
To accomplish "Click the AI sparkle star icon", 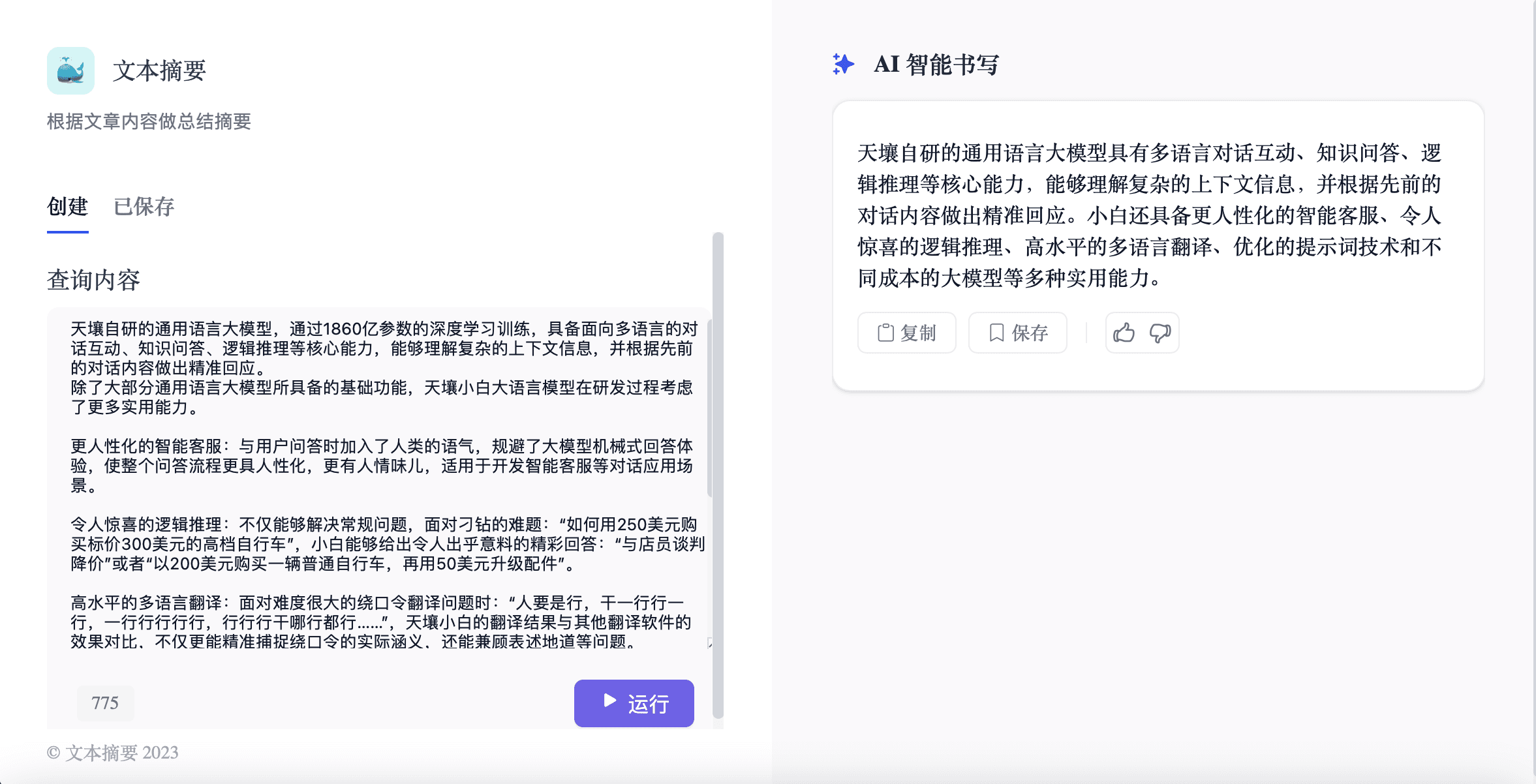I will (843, 64).
